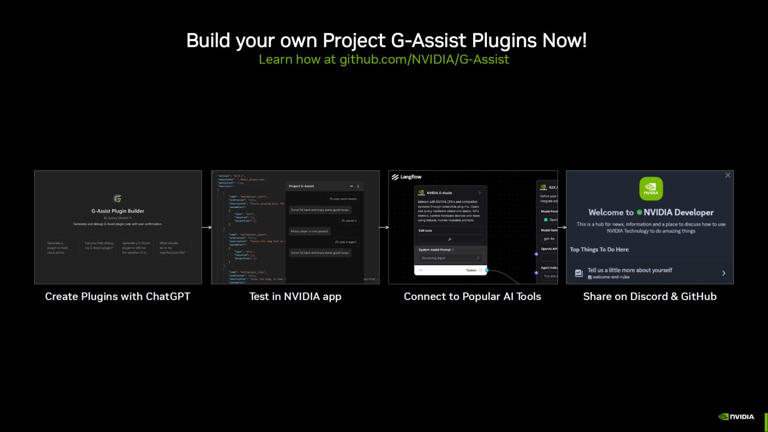Expand the arrow next to 'Tell us a little more about yourself'
Viewport: 768px width, 432px height.
(724, 272)
